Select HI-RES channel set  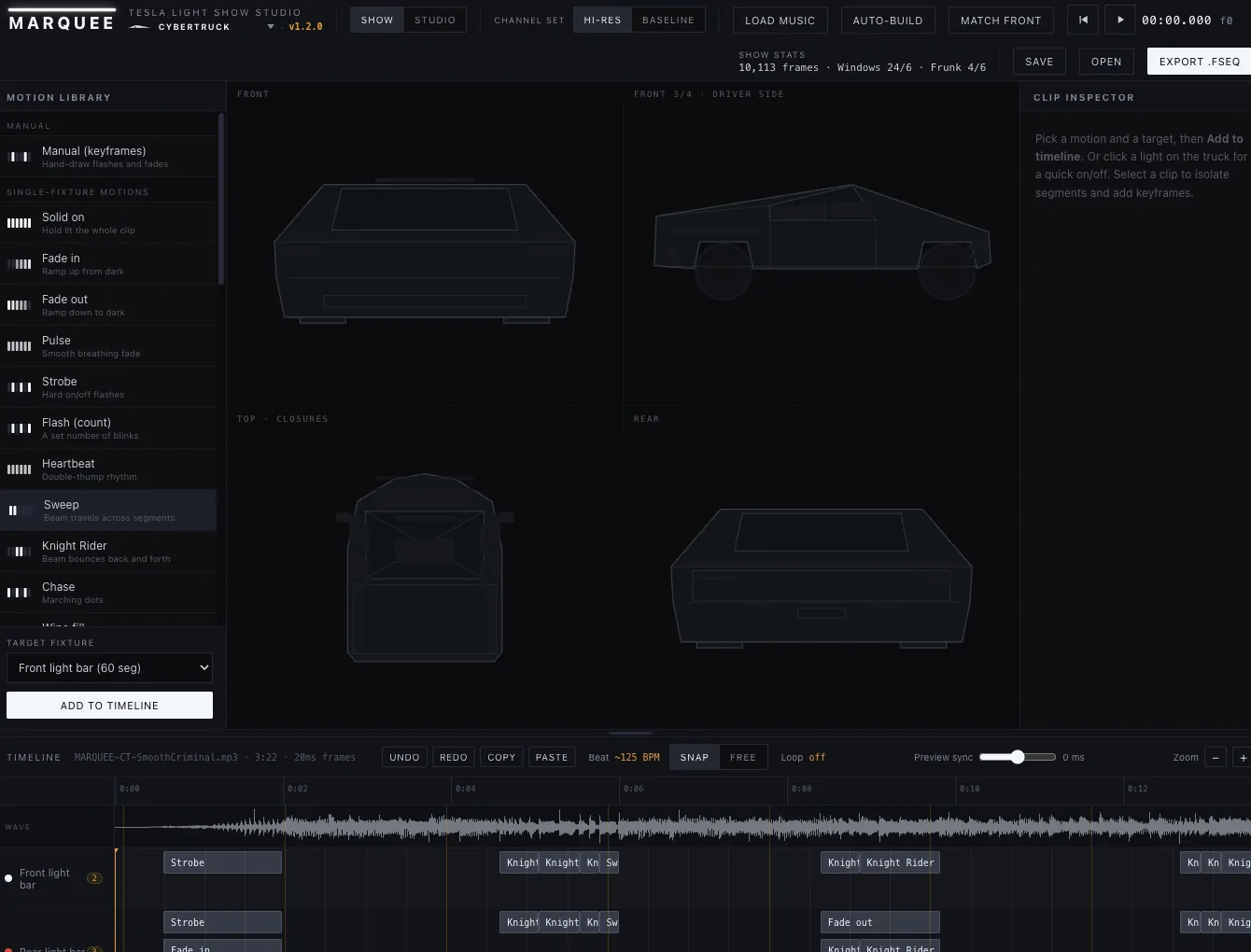pyautogui.click(x=602, y=20)
